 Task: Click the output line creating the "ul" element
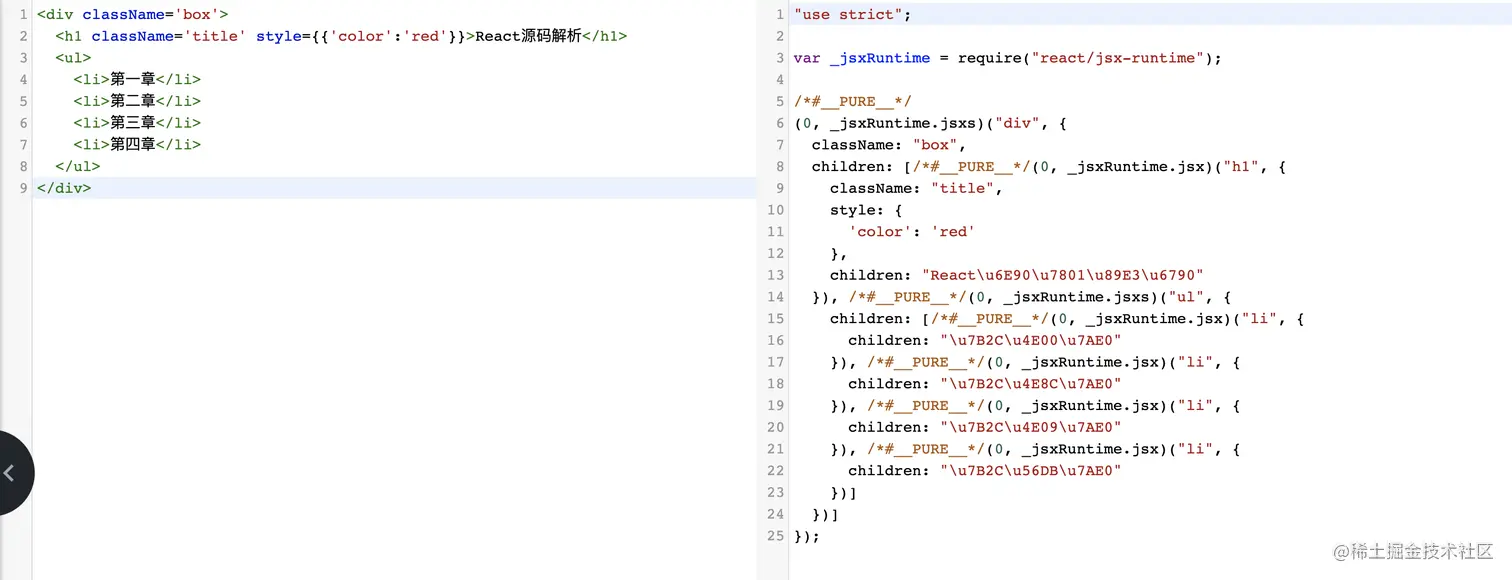(x=1021, y=297)
